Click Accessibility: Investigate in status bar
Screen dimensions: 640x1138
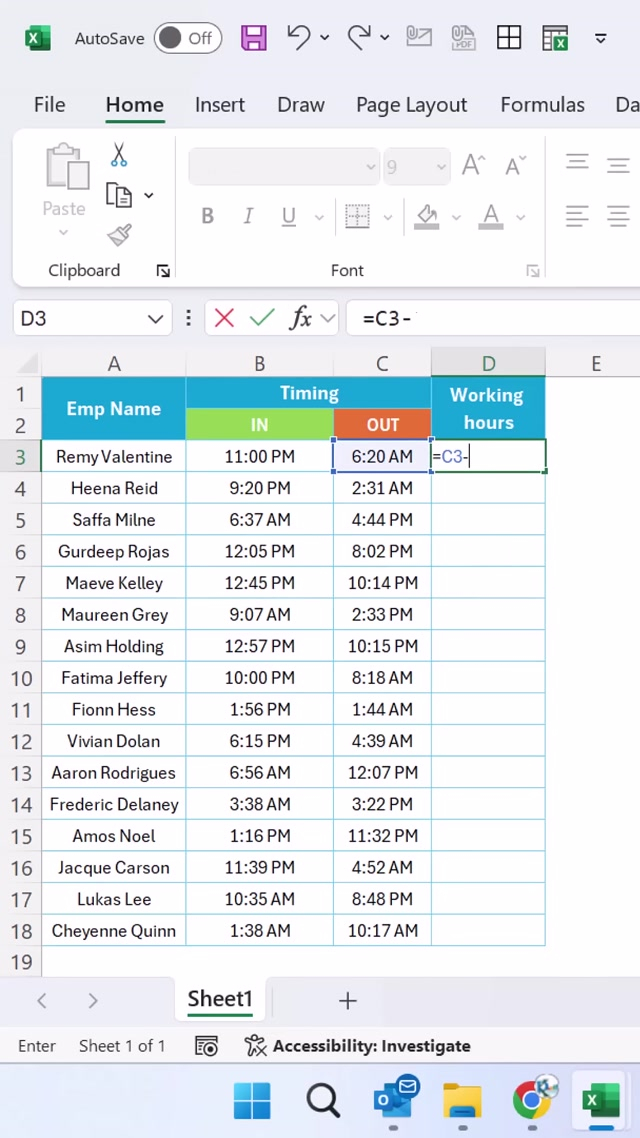[x=358, y=1046]
